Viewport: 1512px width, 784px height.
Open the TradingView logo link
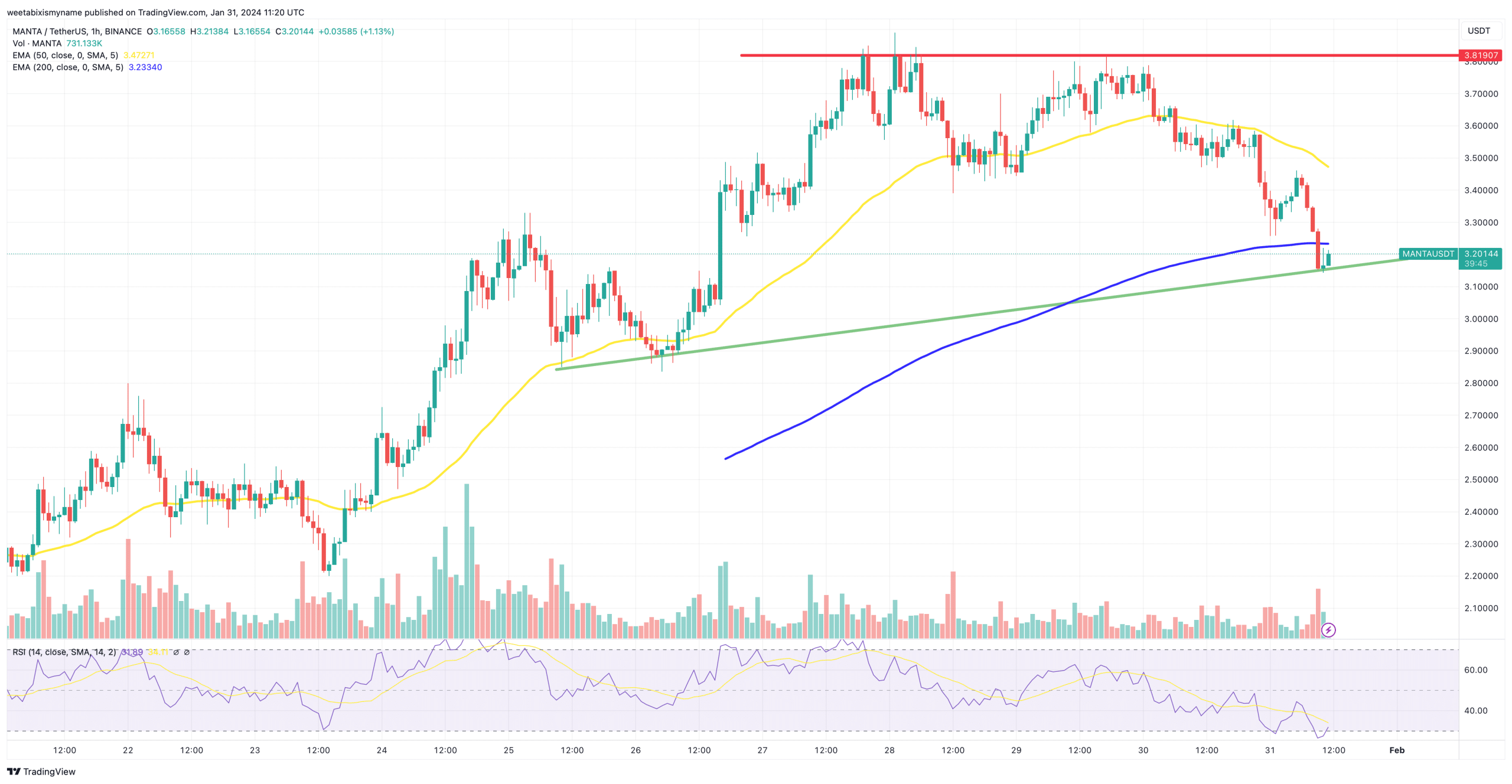click(x=41, y=772)
